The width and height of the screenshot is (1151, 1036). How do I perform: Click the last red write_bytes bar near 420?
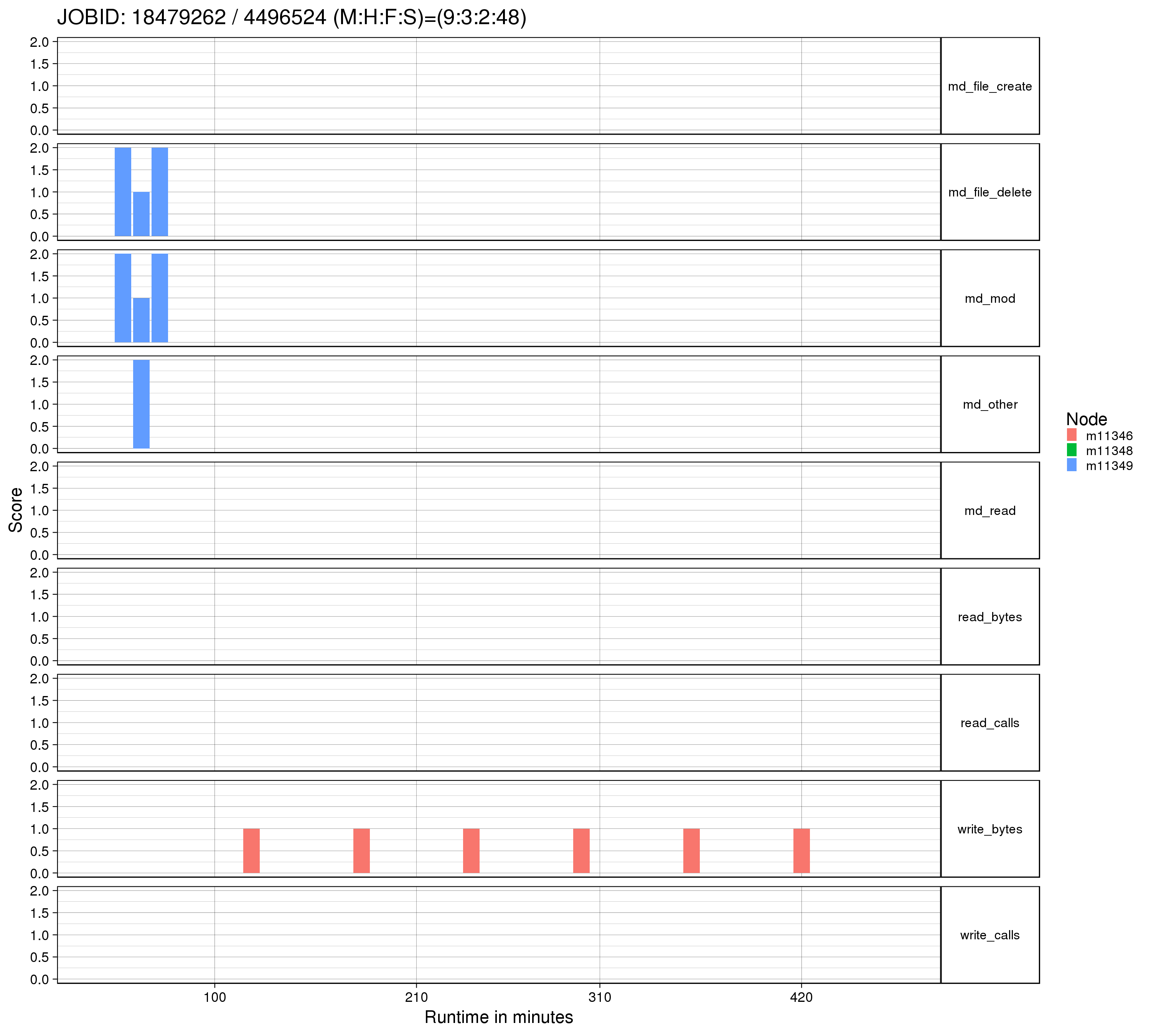pyautogui.click(x=801, y=851)
